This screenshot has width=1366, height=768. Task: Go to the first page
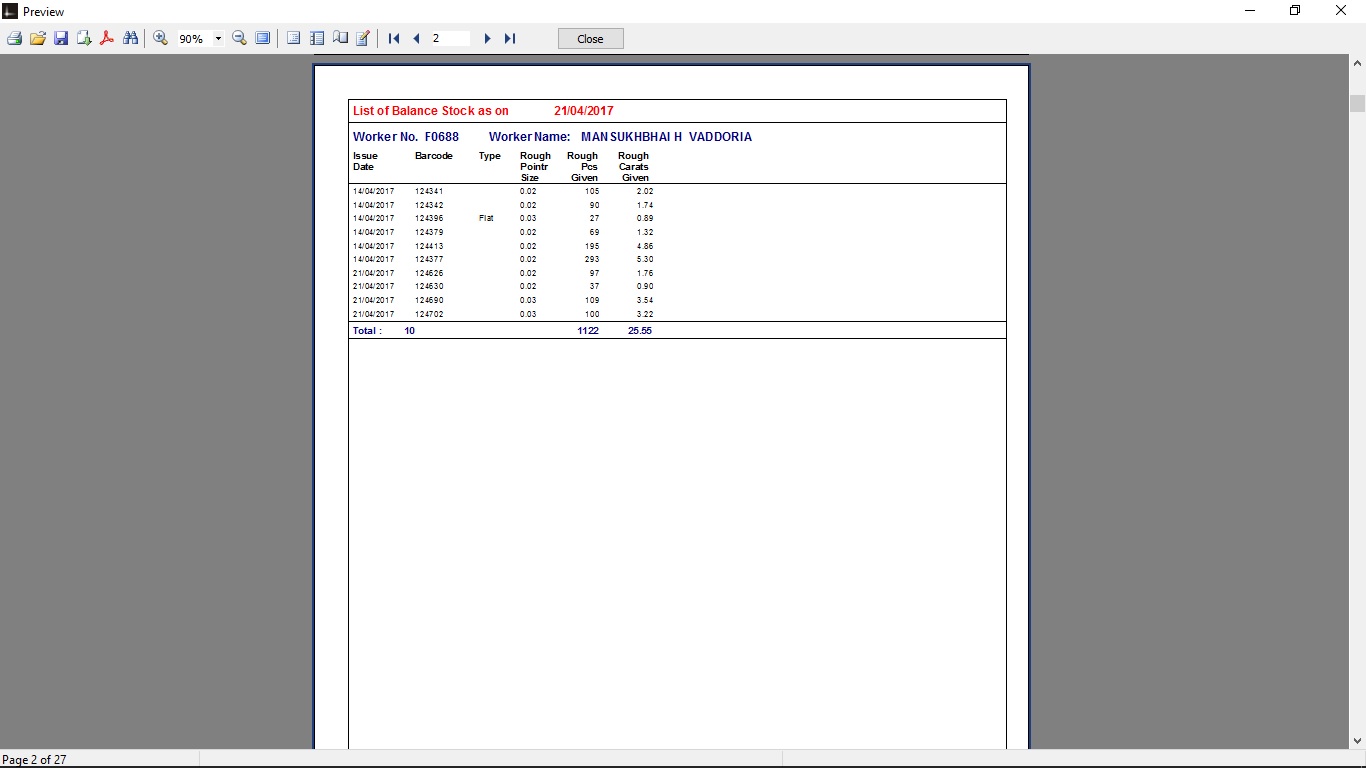pos(394,38)
